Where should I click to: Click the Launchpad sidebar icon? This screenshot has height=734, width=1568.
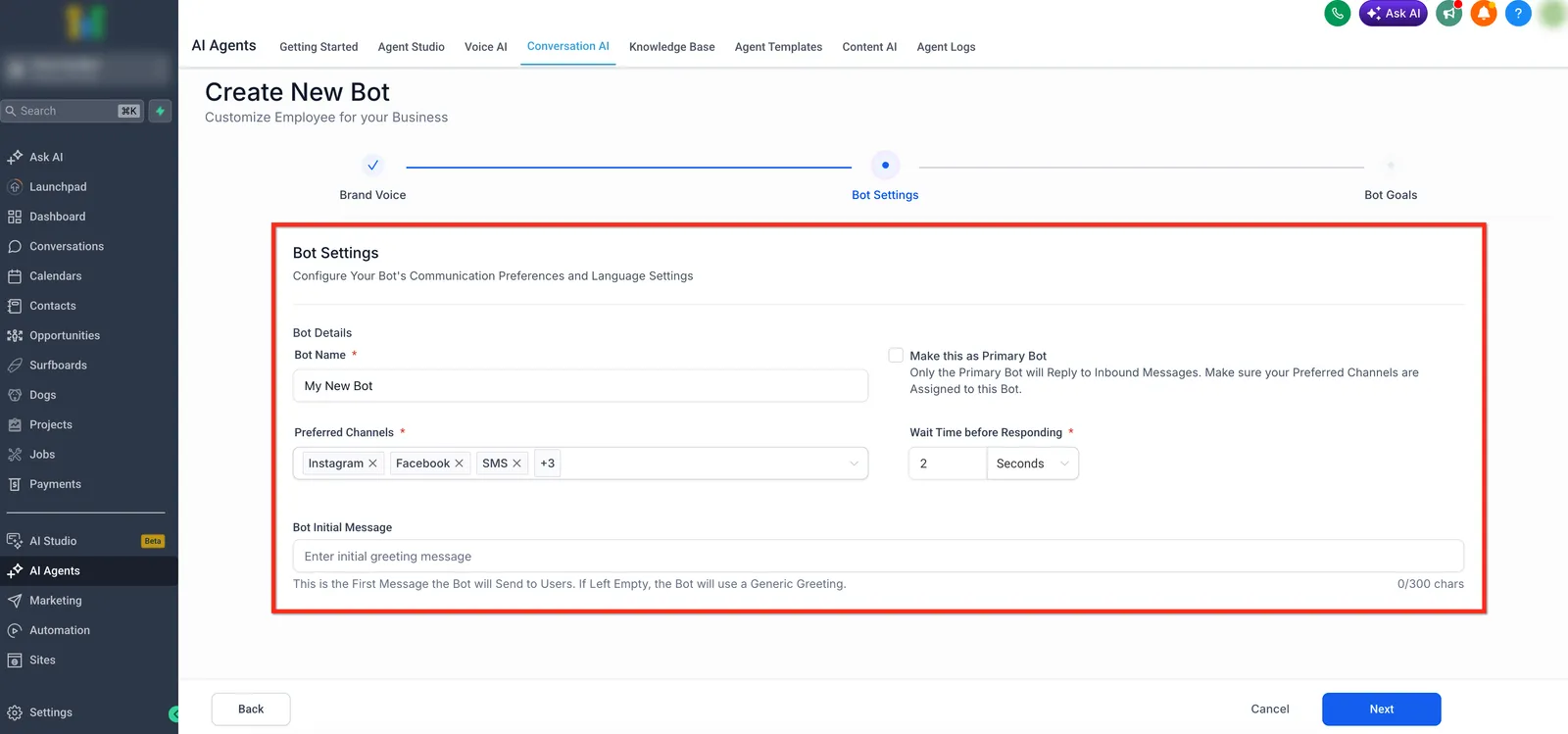click(x=15, y=186)
